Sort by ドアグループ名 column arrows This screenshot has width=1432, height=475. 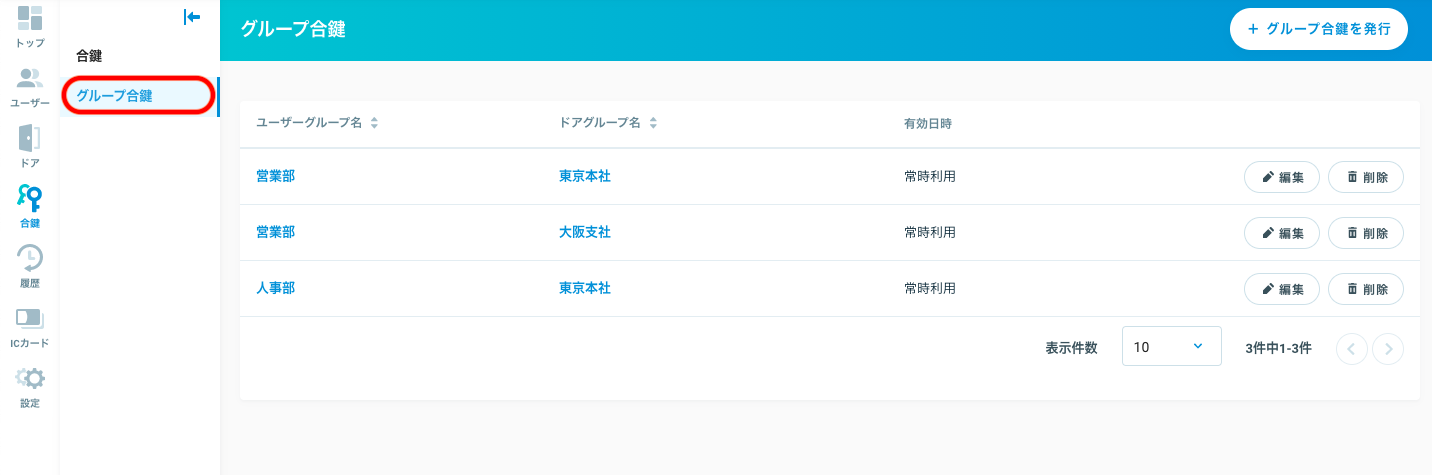tap(653, 124)
